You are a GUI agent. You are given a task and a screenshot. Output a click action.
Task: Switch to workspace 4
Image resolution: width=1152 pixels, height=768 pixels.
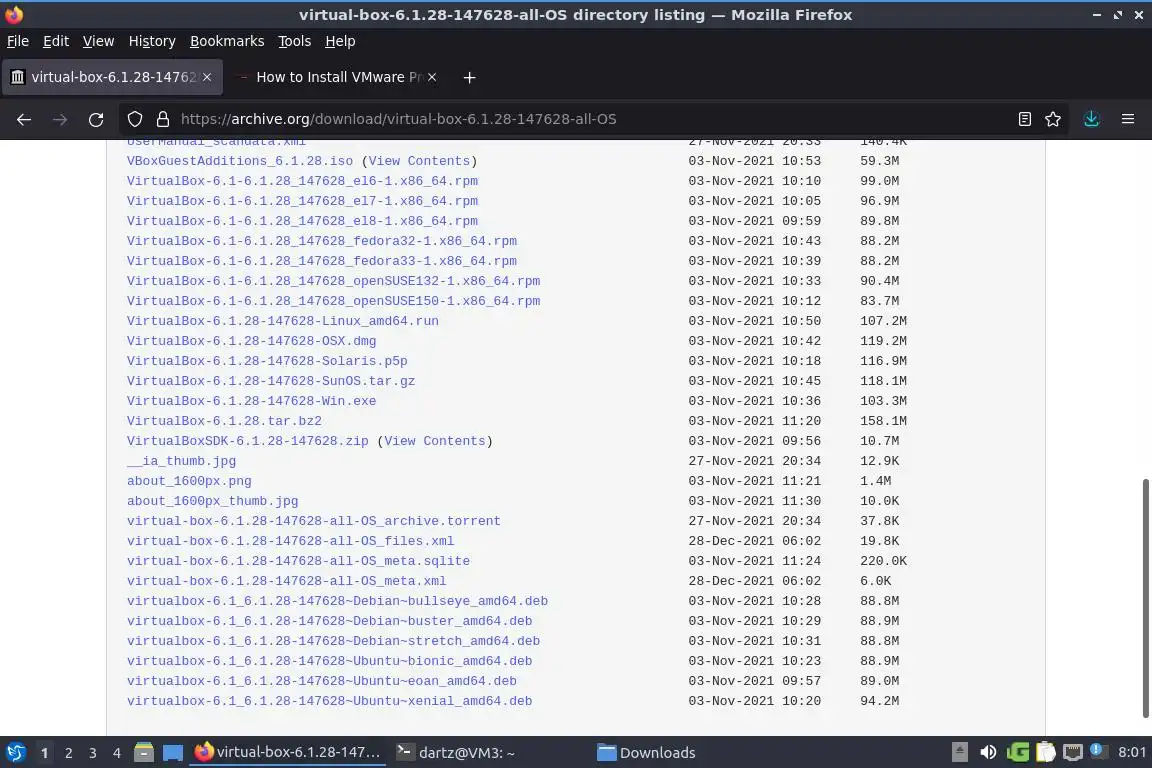pos(117,753)
